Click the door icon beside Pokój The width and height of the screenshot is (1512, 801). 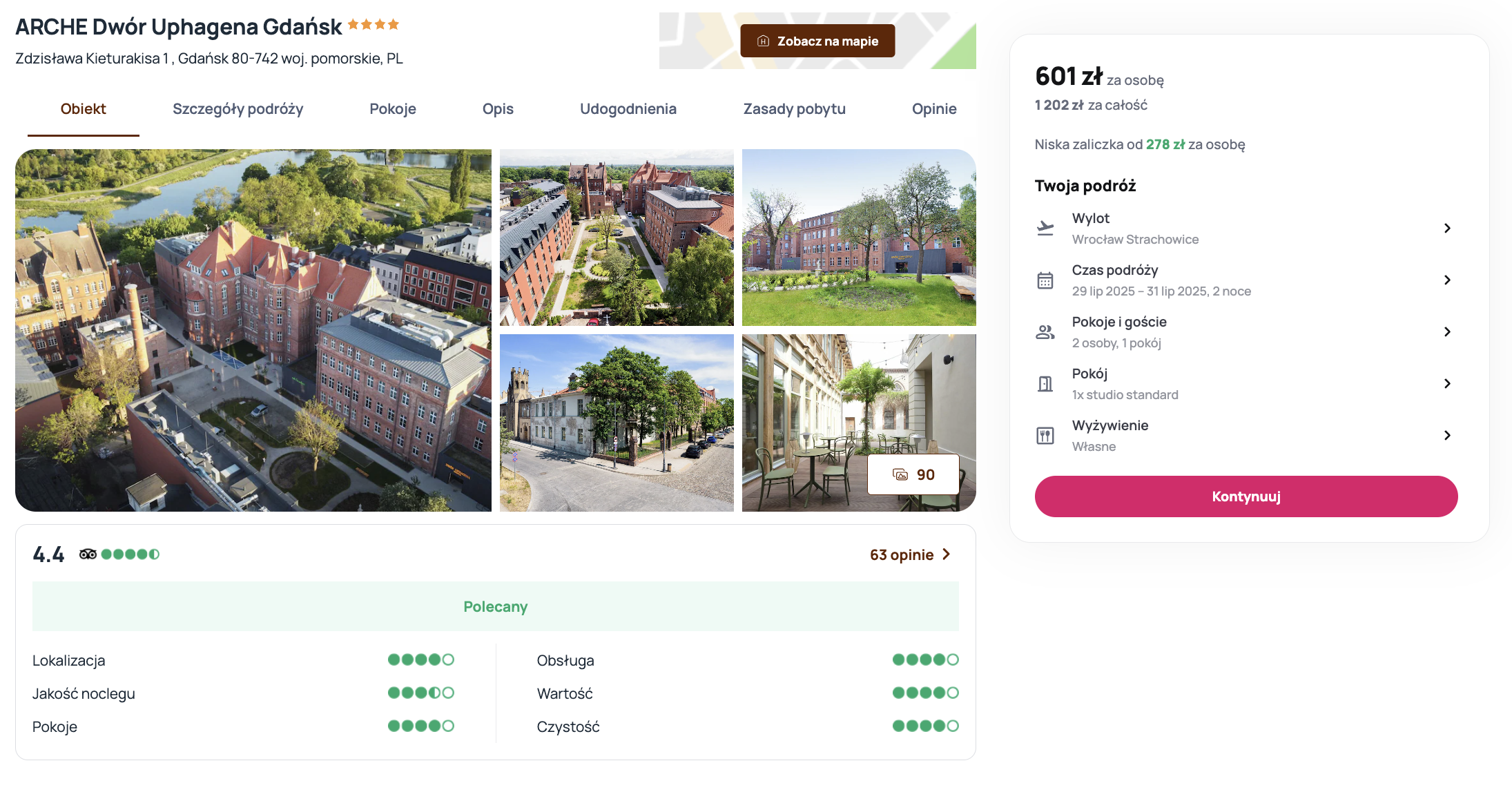(1045, 384)
